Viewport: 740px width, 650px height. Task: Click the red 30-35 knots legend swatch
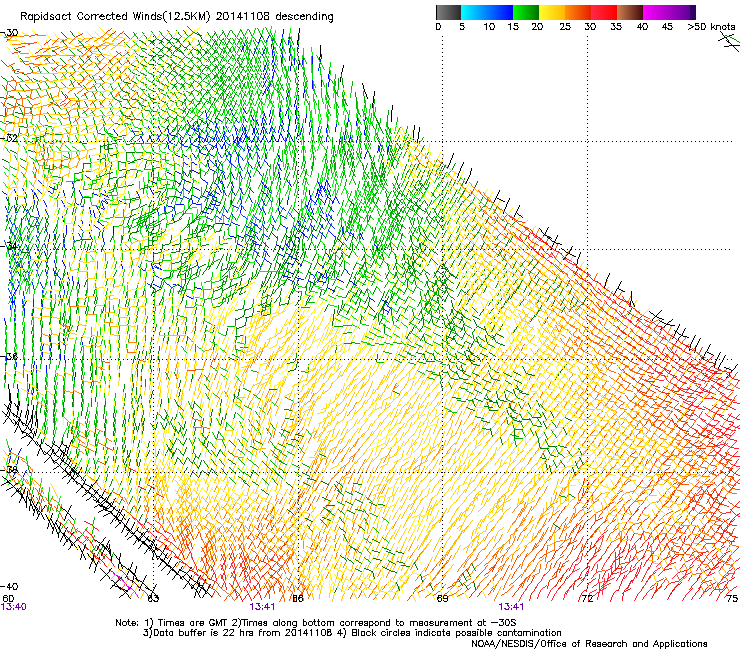(x=604, y=12)
